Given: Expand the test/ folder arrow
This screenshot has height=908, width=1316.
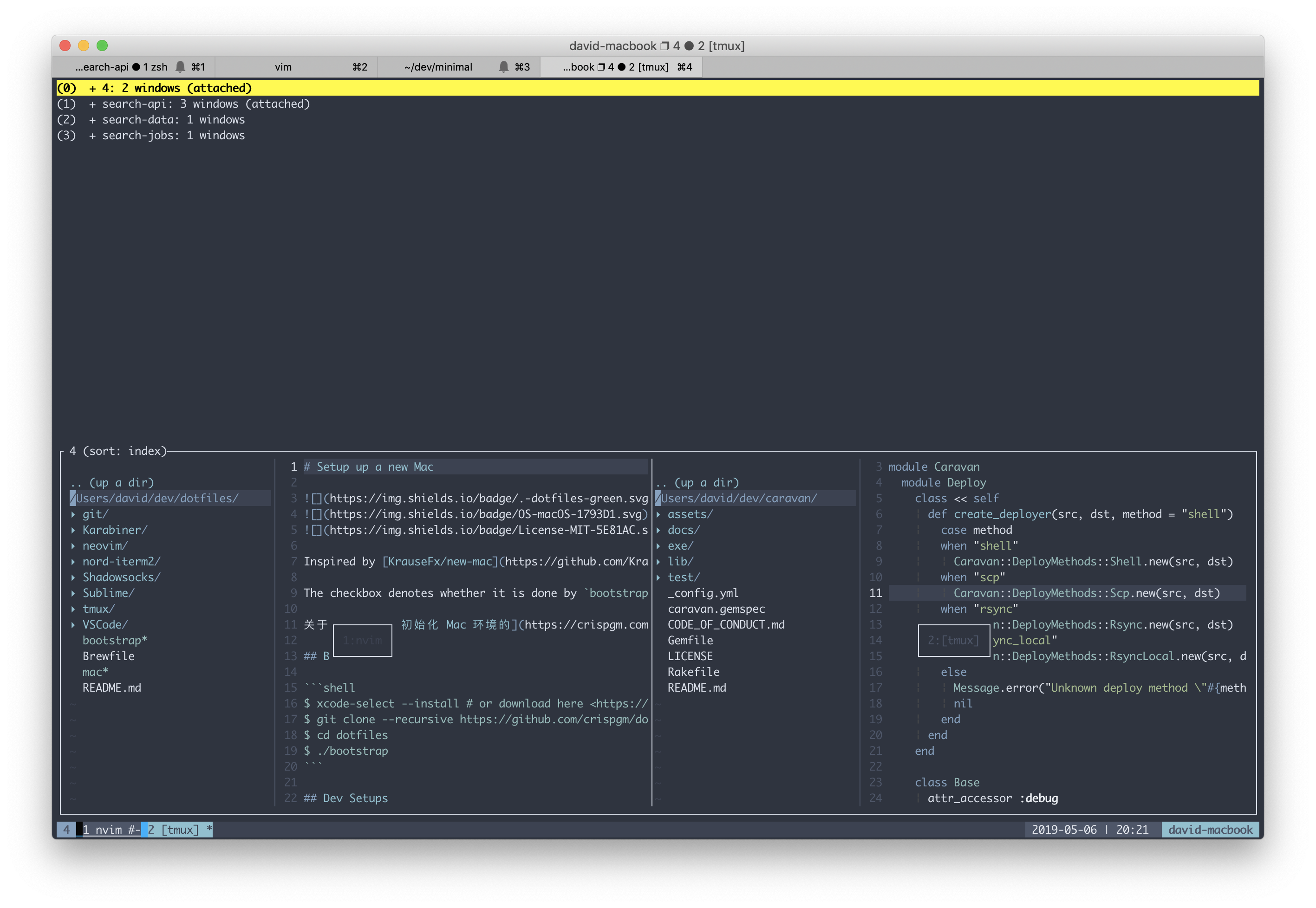Looking at the screenshot, I should [658, 577].
